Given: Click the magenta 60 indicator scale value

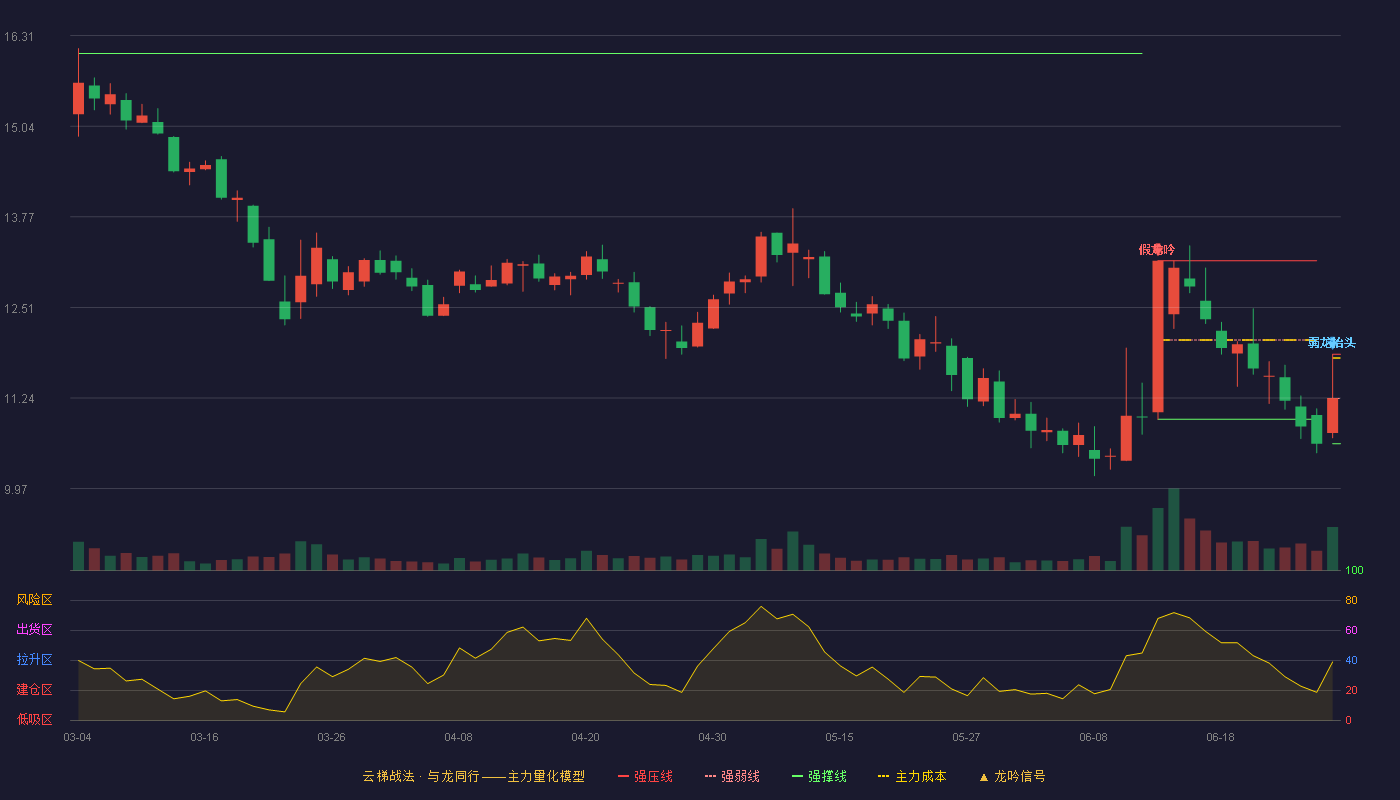Looking at the screenshot, I should (1351, 631).
